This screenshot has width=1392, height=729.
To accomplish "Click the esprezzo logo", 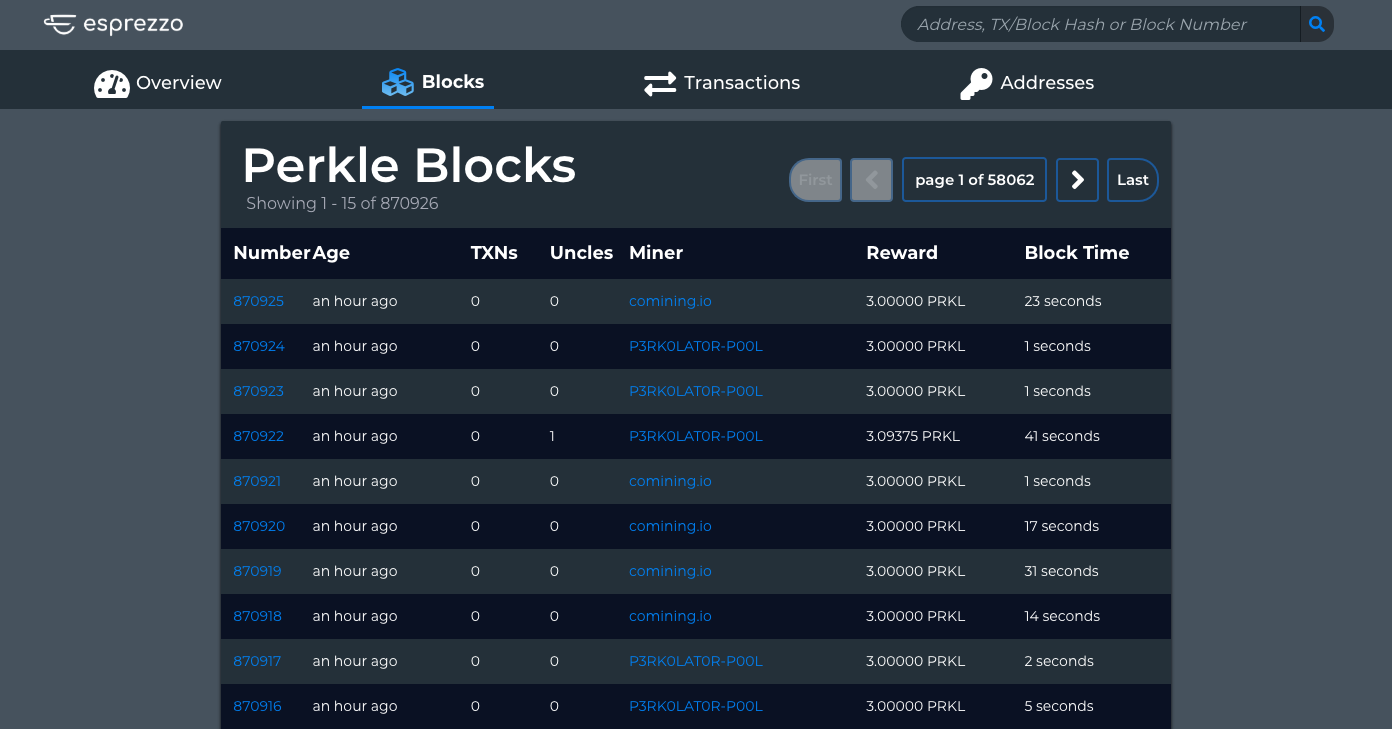I will (113, 24).
